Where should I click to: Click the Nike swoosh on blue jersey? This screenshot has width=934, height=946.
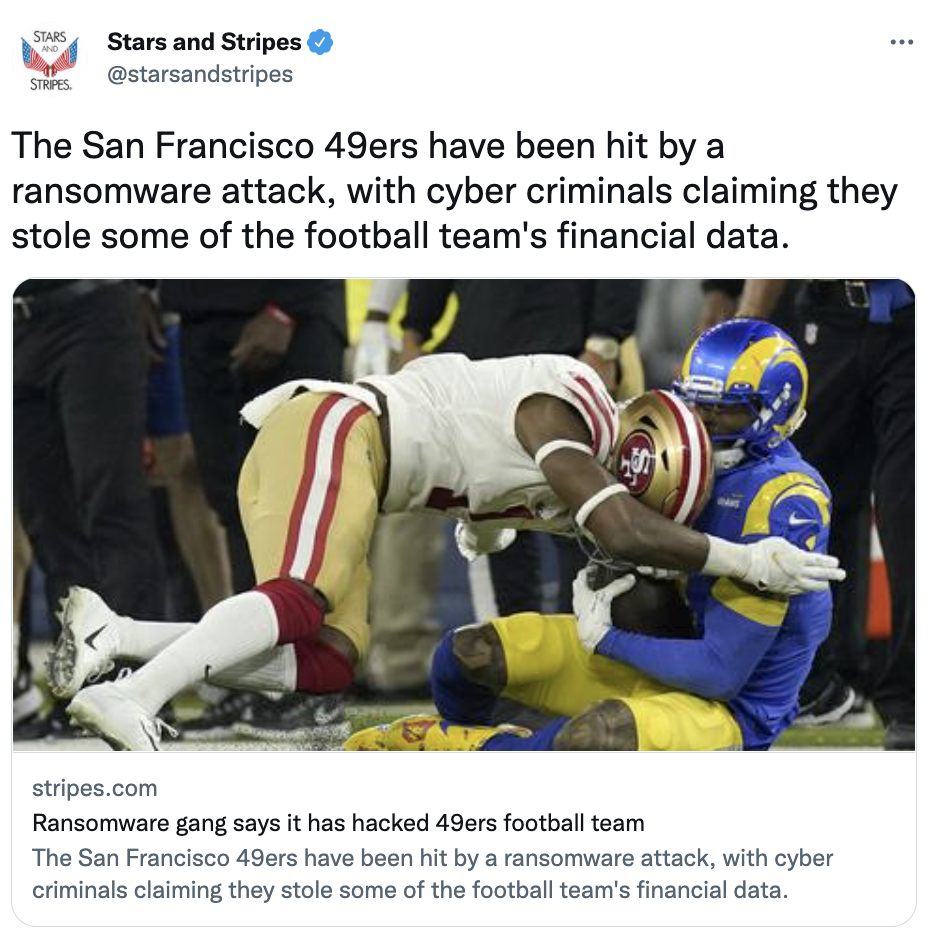coord(800,518)
